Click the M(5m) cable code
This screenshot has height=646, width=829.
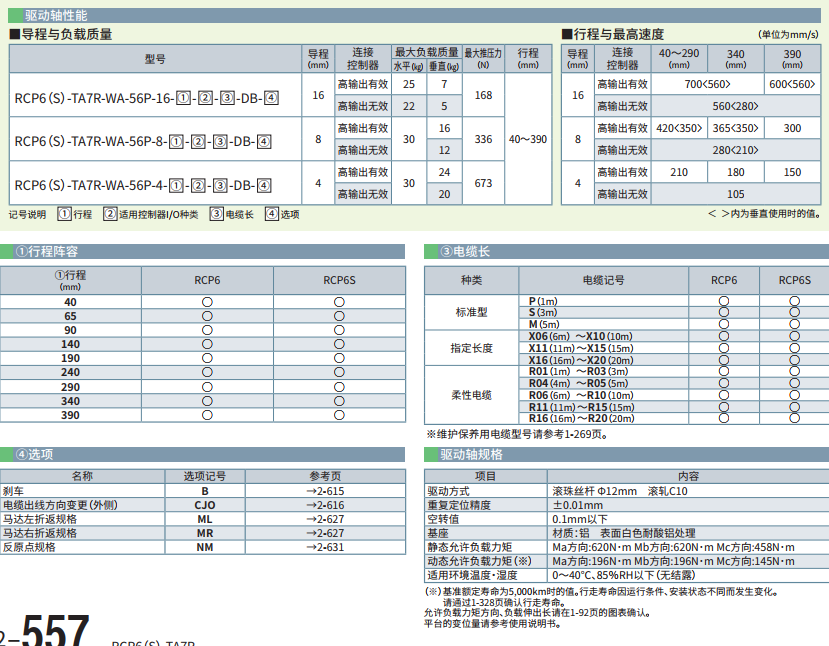point(544,324)
